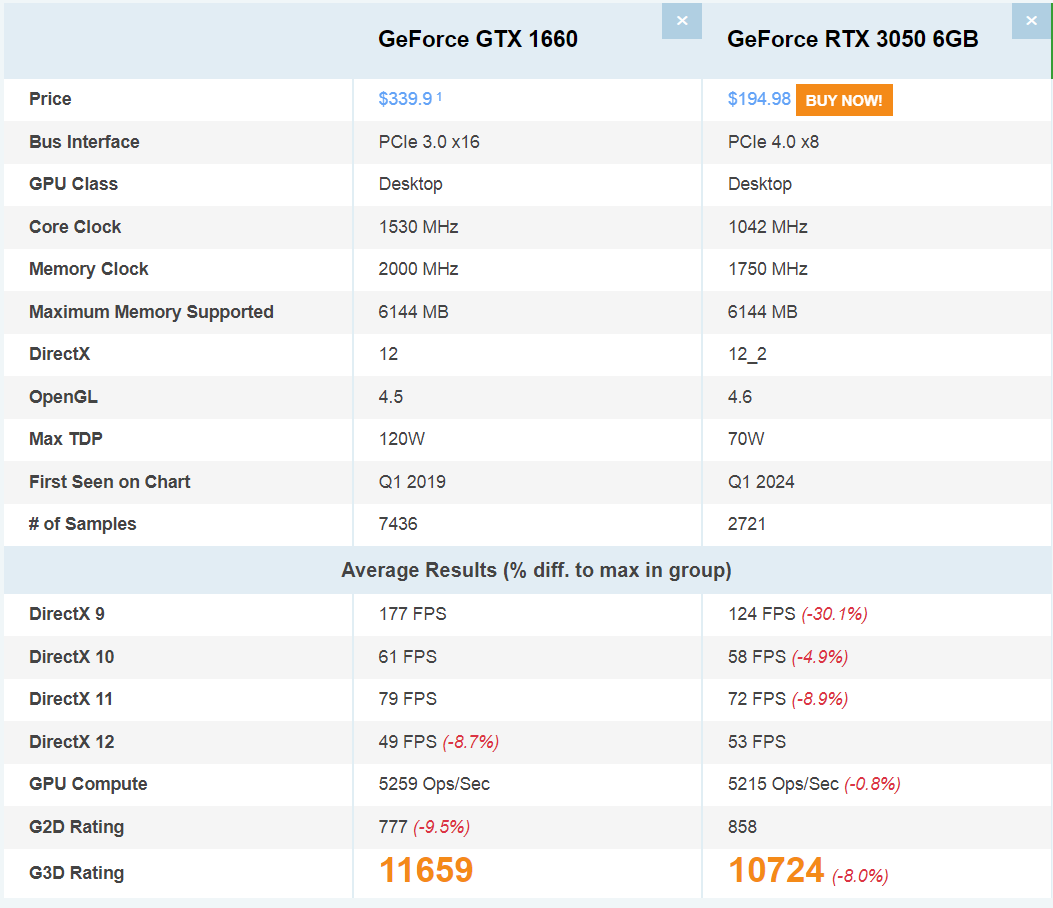The image size is (1053, 908).
Task: Select the 58 FPS DirectX 10 result
Action: (757, 657)
